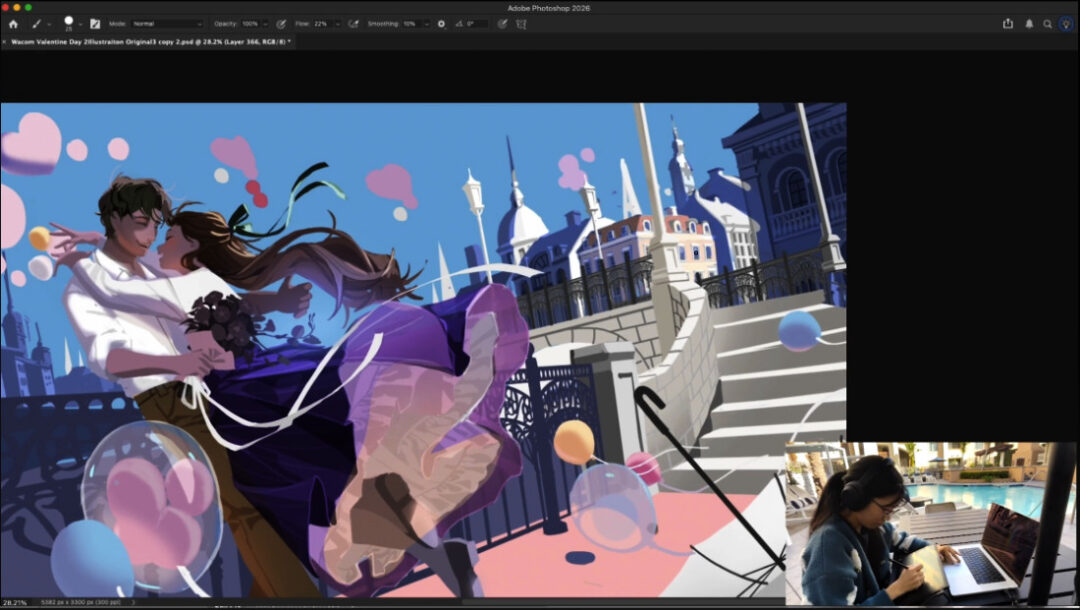Click the webcam video overlay of the artist
This screenshot has width=1080, height=610.
(931, 523)
